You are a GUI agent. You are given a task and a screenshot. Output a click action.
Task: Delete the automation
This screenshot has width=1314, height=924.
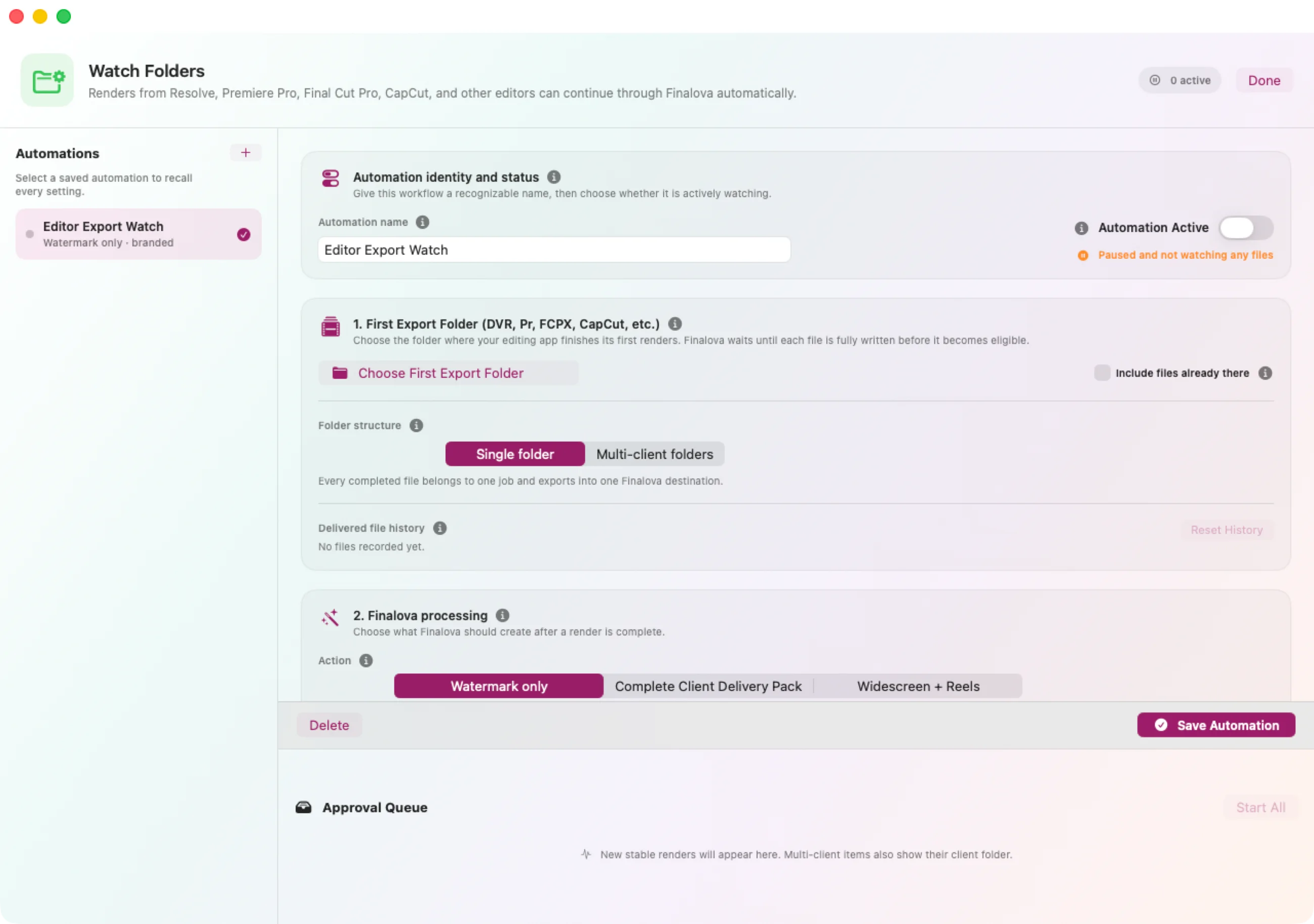(x=329, y=725)
